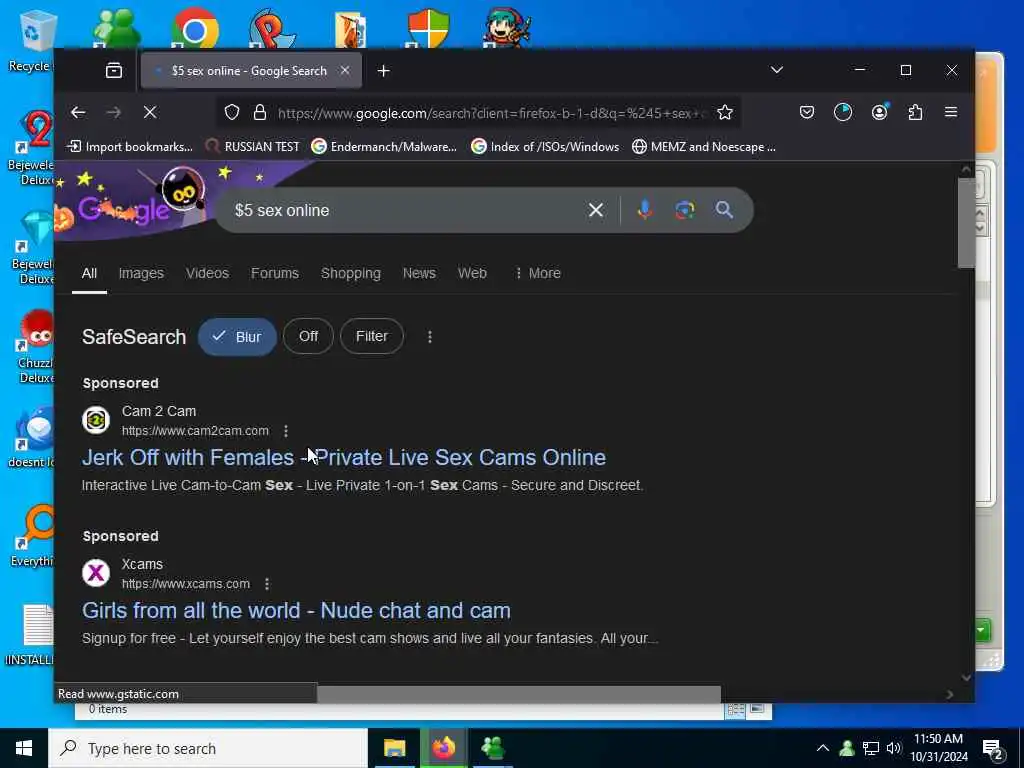Open the volume speaker tray icon
Screen dimensions: 1024x768
click(894, 748)
